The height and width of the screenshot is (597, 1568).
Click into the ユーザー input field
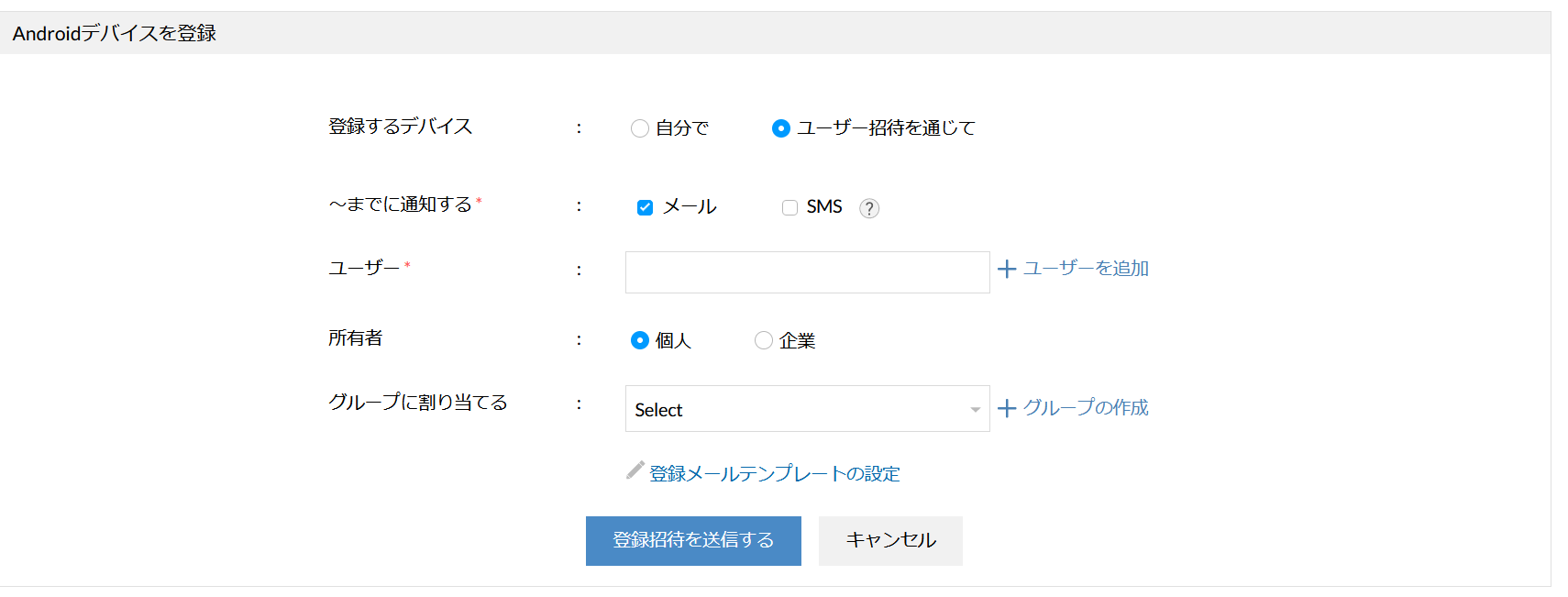click(x=807, y=272)
